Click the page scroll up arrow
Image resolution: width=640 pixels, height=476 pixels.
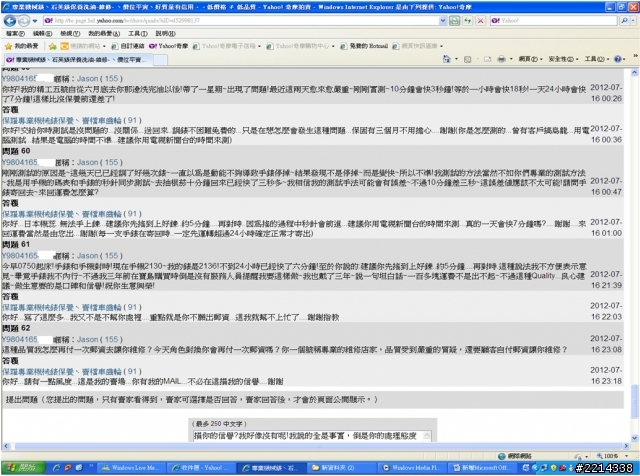click(x=635, y=73)
